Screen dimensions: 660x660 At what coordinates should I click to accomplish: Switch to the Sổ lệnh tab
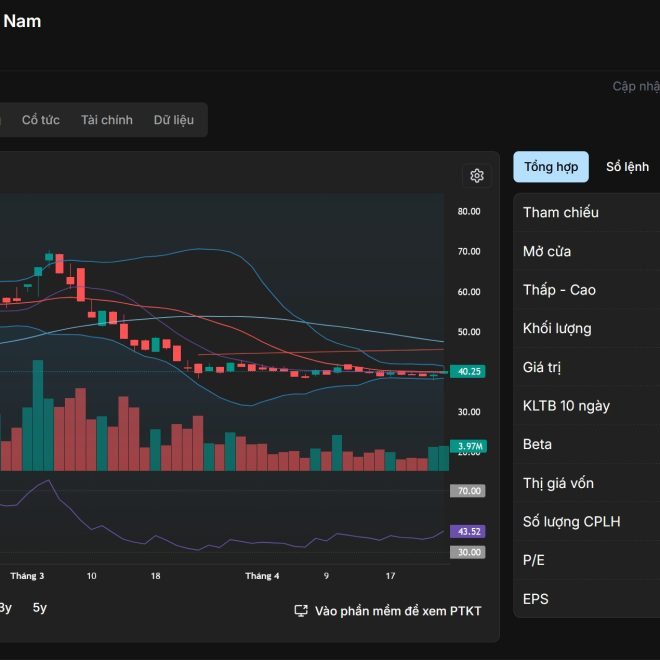pyautogui.click(x=627, y=167)
